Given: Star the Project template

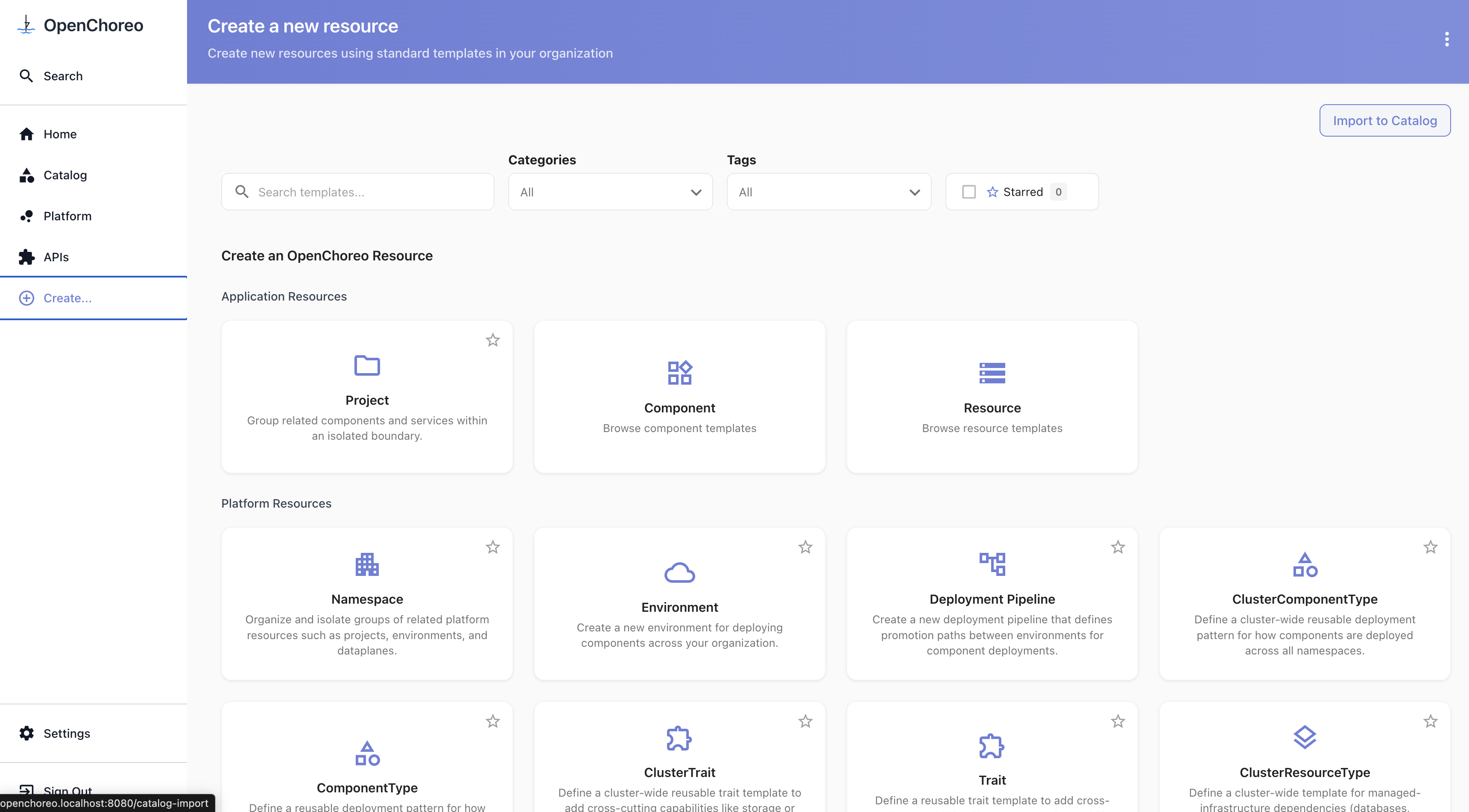Looking at the screenshot, I should pos(493,340).
